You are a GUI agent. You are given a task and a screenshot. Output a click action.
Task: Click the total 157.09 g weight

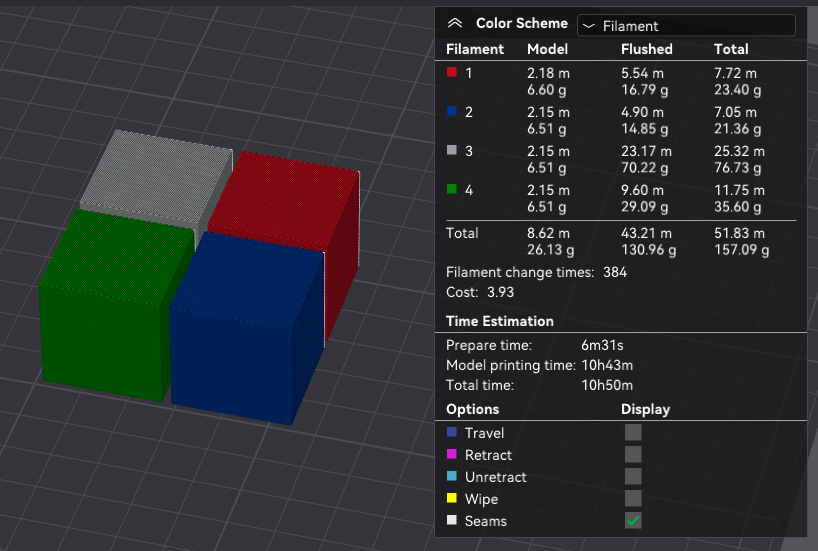pos(741,250)
